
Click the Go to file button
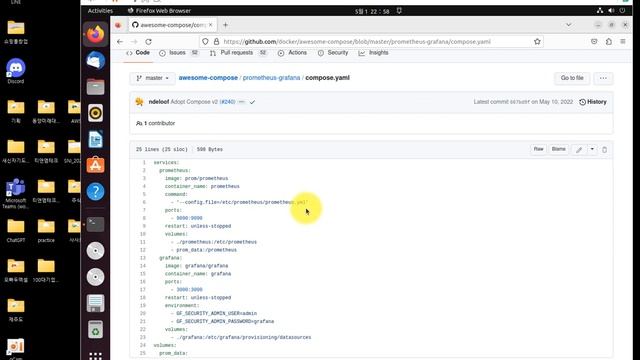pyautogui.click(x=572, y=78)
